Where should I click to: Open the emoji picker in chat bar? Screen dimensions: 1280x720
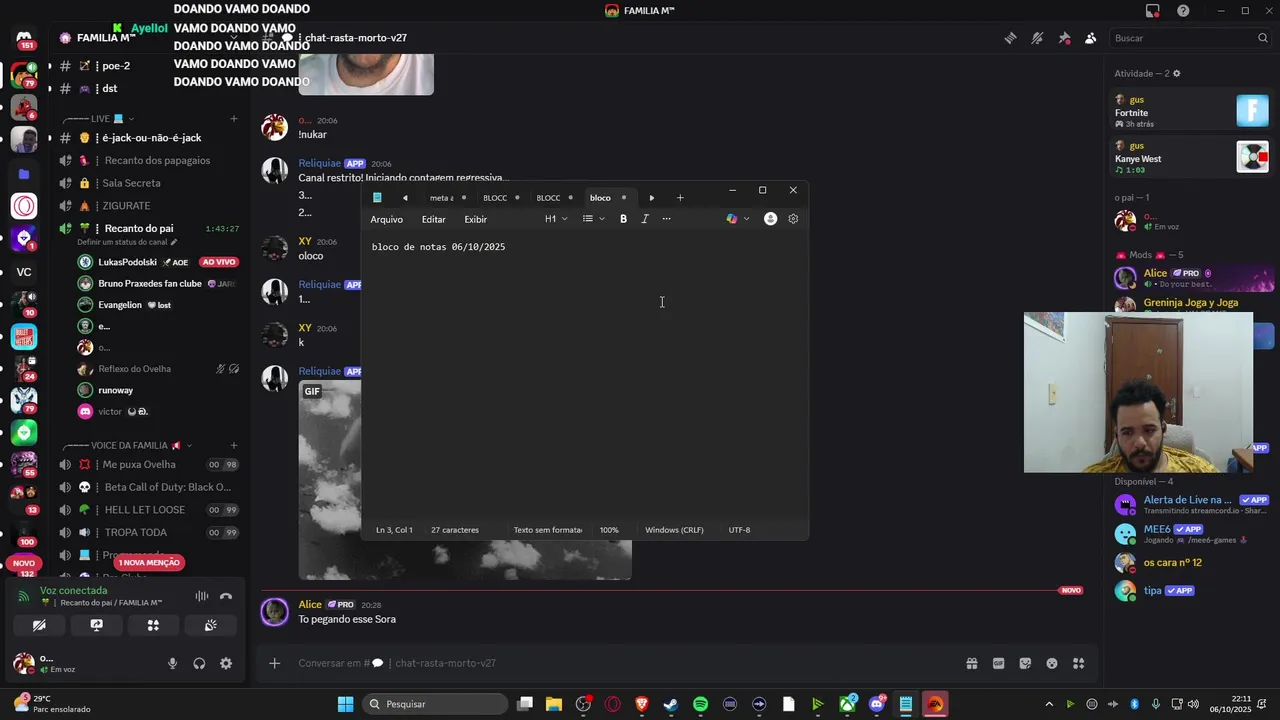tap(1052, 663)
